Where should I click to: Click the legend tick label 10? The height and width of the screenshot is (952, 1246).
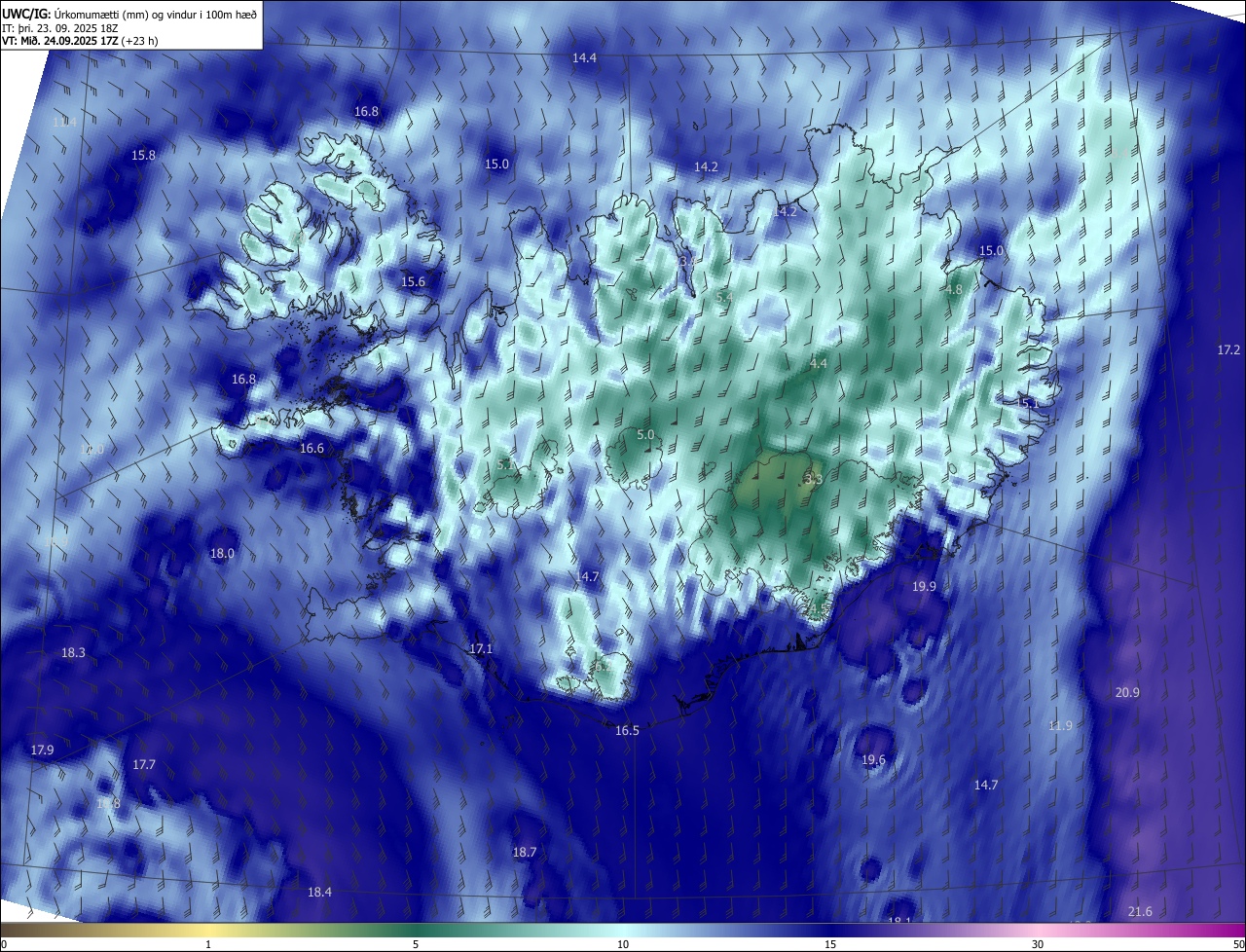pos(623,944)
